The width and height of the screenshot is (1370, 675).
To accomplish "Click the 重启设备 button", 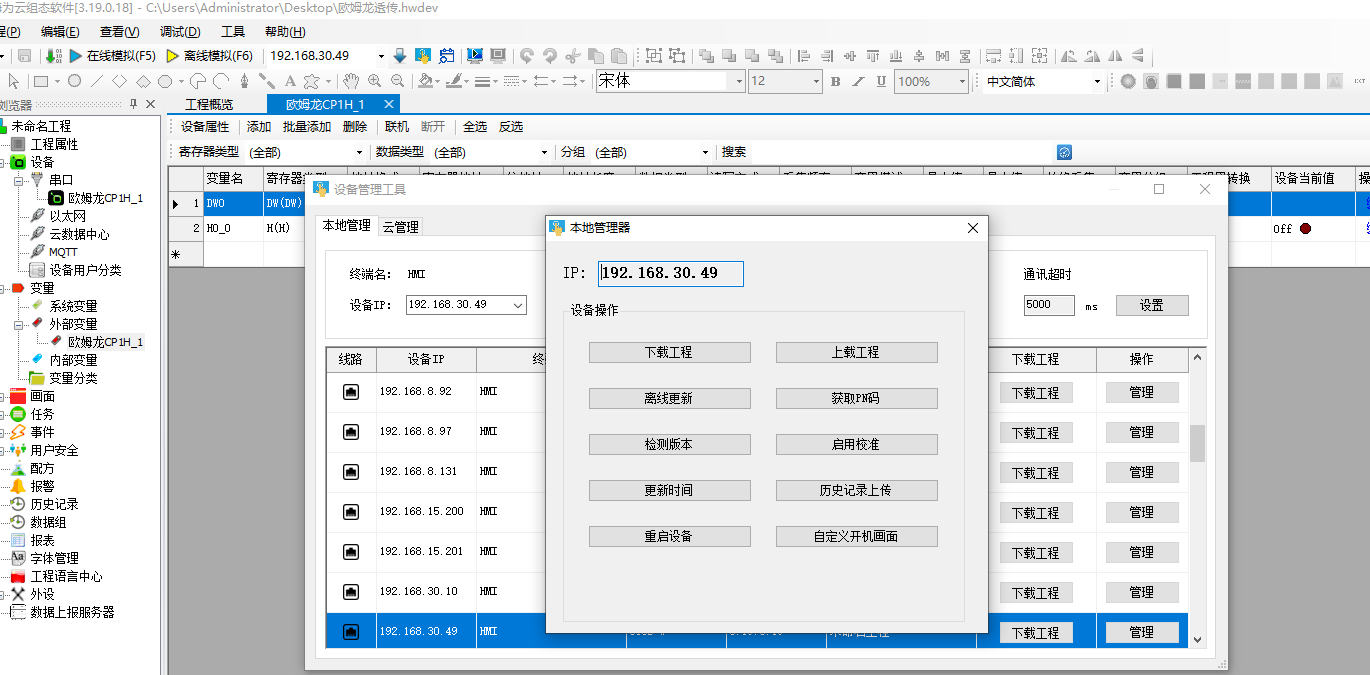I will click(x=669, y=536).
